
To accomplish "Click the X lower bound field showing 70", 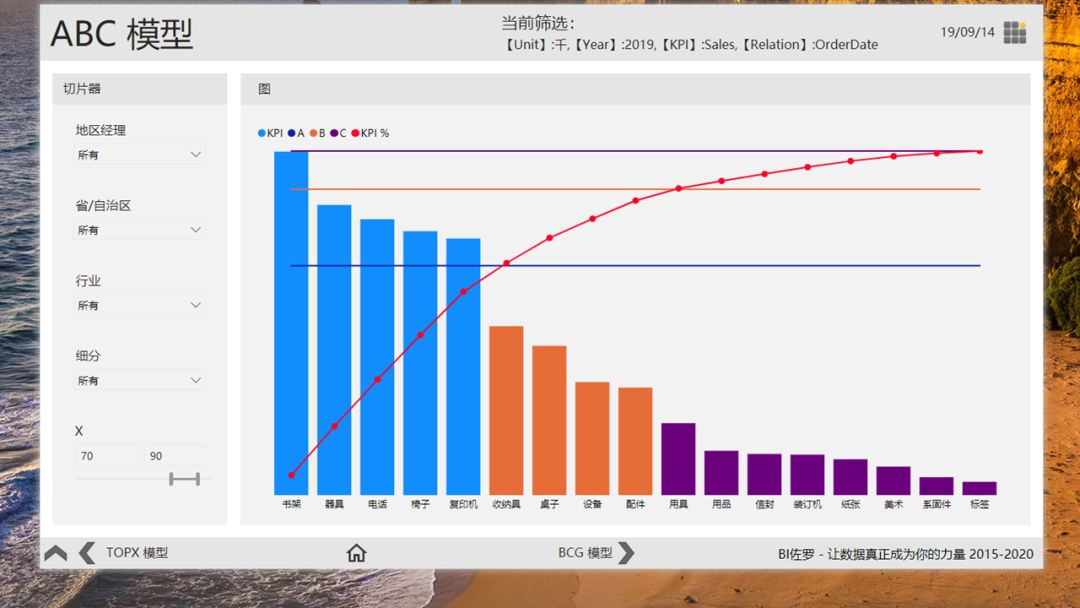I will (107, 456).
